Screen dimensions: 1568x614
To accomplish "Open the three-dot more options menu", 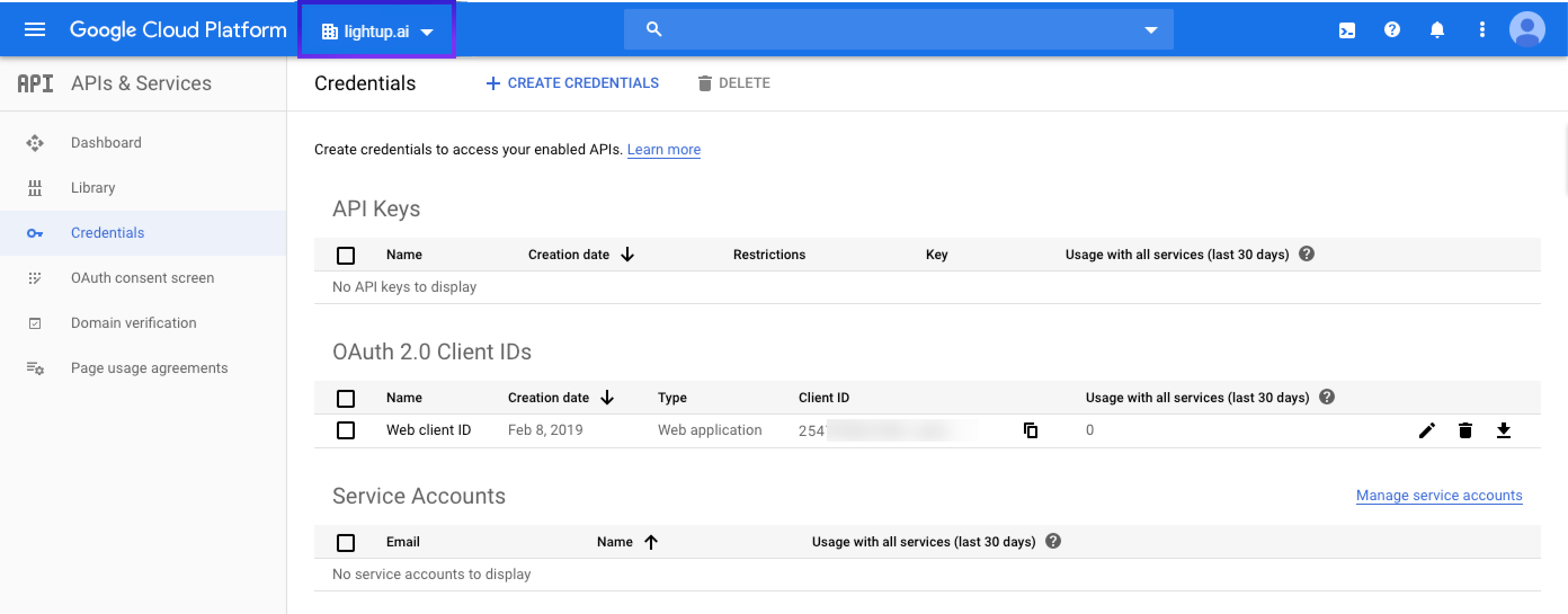I will tap(1482, 30).
